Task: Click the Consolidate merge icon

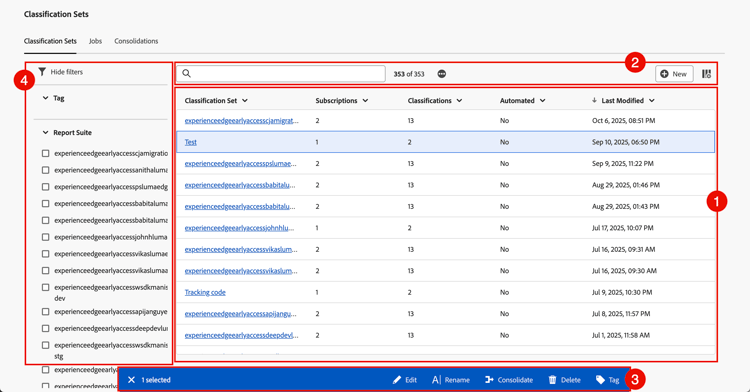Action: click(489, 380)
